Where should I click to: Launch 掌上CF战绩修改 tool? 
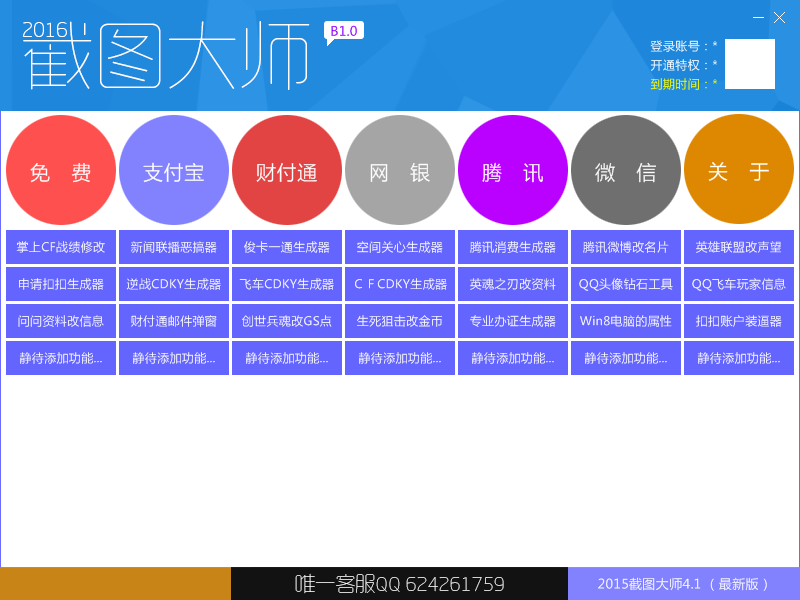click(x=61, y=247)
